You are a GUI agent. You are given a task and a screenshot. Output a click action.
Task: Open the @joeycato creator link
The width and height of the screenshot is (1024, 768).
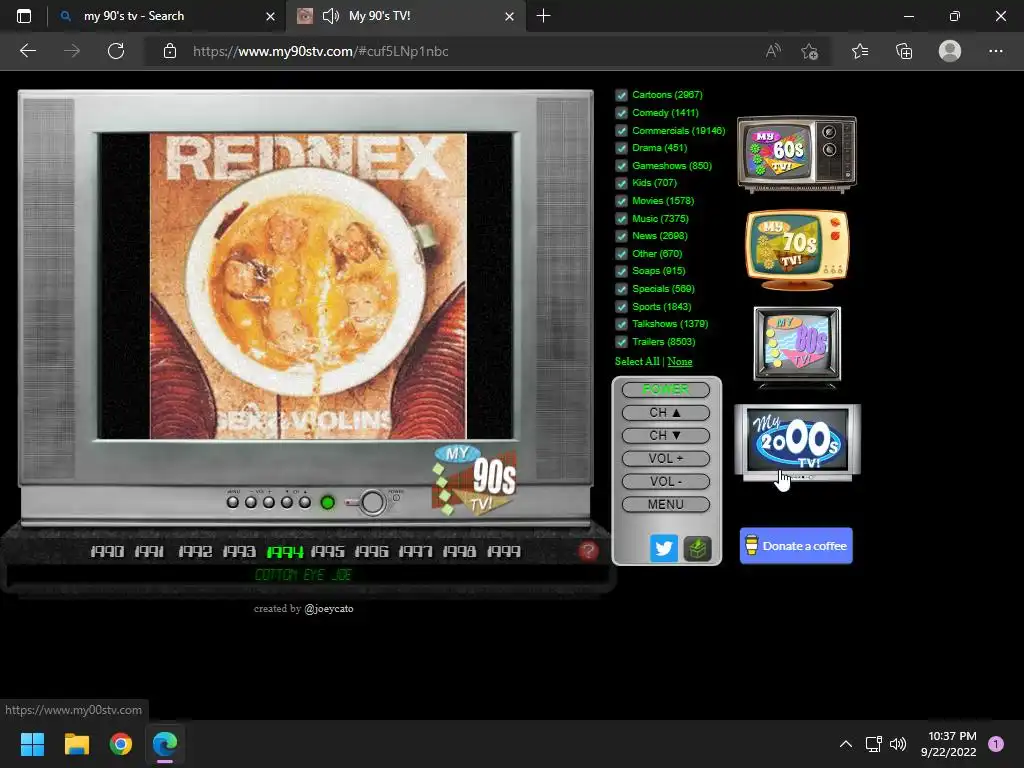tap(328, 609)
